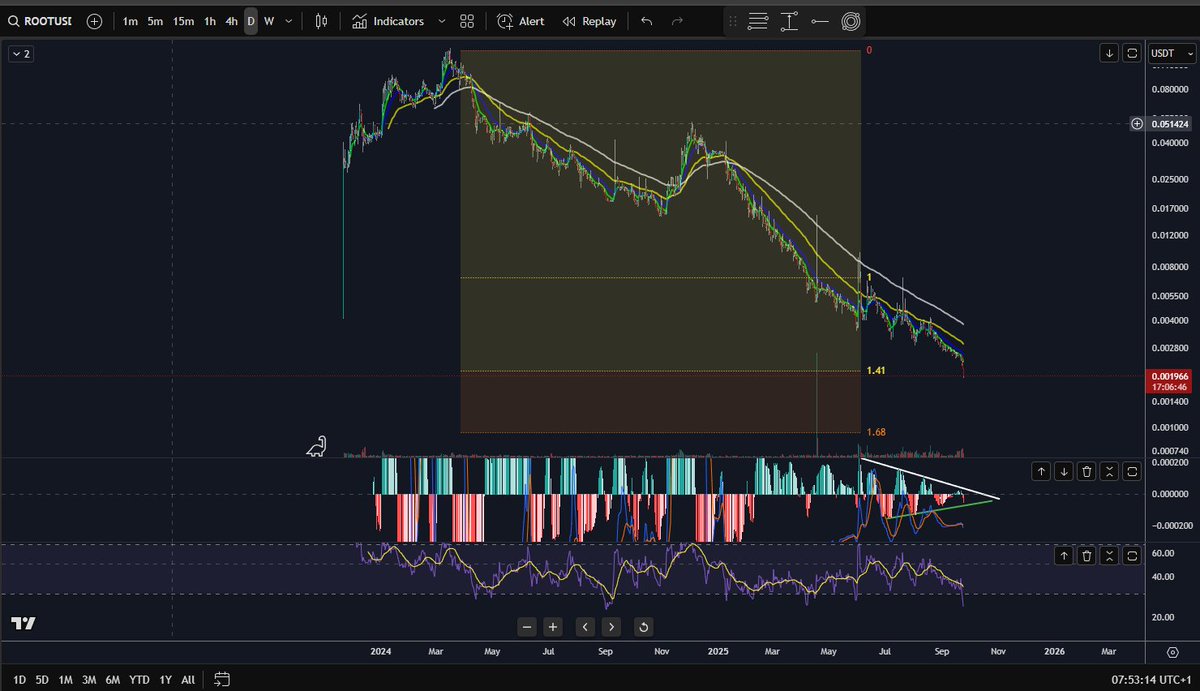Screen dimensions: 1200x691
Task: Open the ROOTUSDT symbol search
Action: (40, 21)
